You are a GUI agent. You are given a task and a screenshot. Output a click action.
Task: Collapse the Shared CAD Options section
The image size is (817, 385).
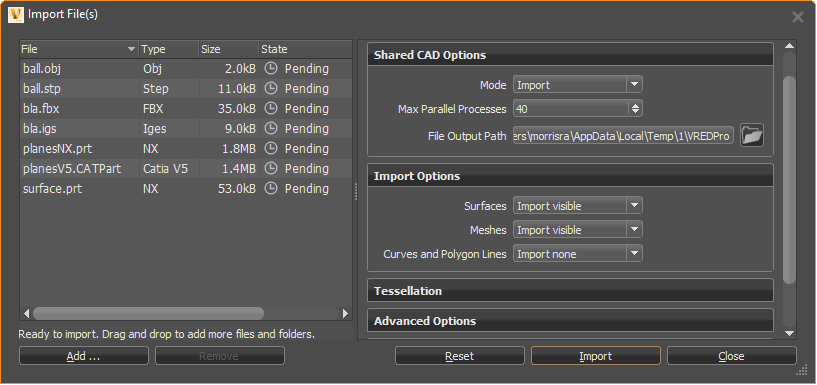pyautogui.click(x=571, y=55)
